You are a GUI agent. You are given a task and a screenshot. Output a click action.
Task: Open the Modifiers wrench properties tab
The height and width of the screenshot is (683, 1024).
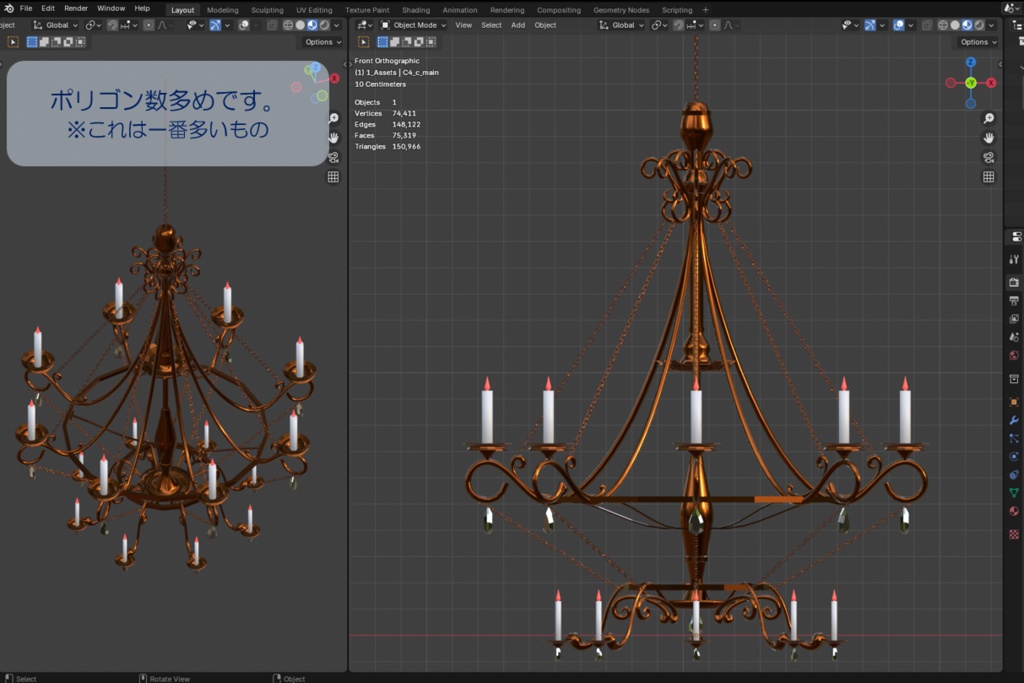point(1014,420)
